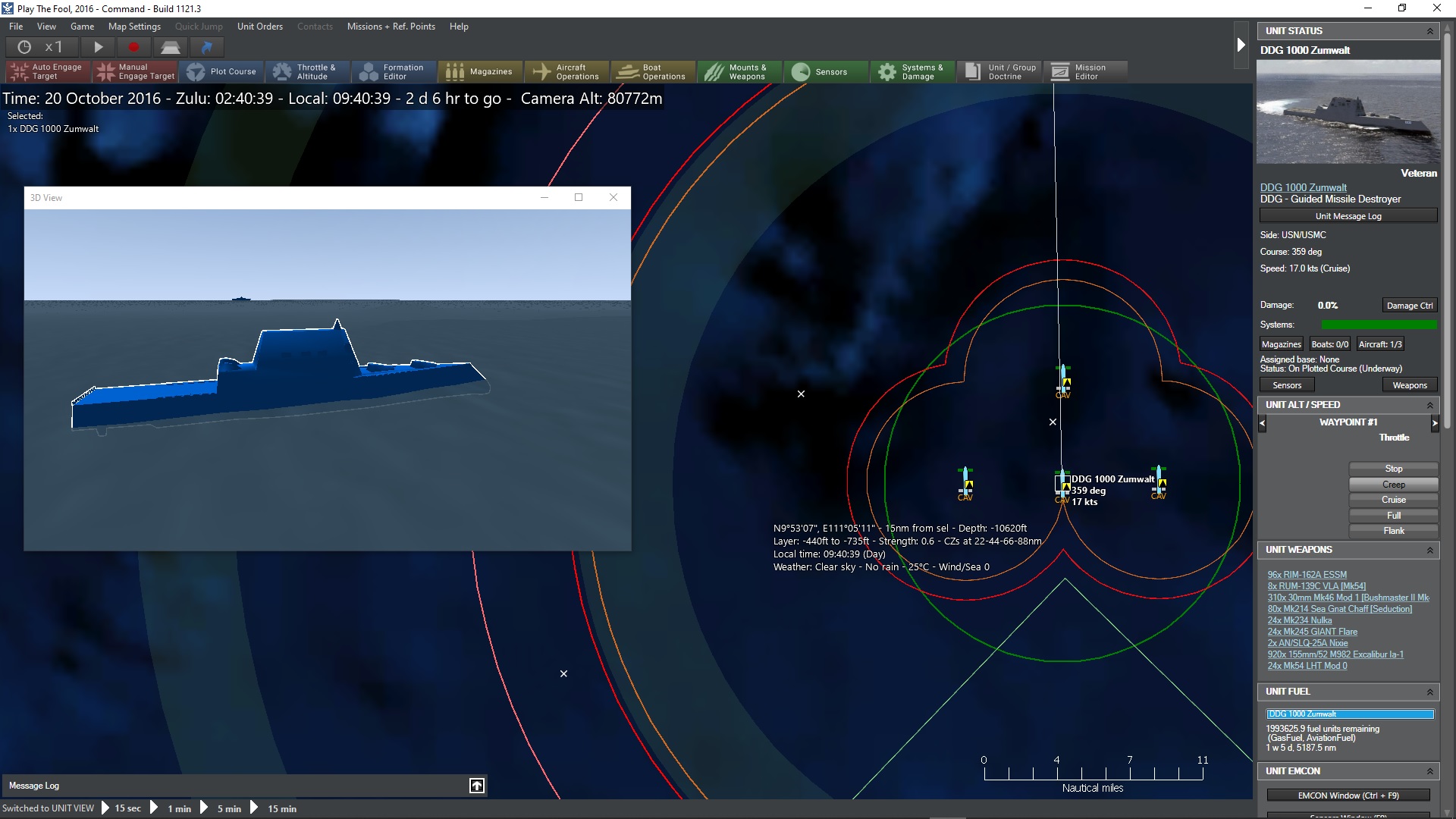This screenshot has height=819, width=1456.
Task: Open the Magazines window
Action: tap(481, 71)
